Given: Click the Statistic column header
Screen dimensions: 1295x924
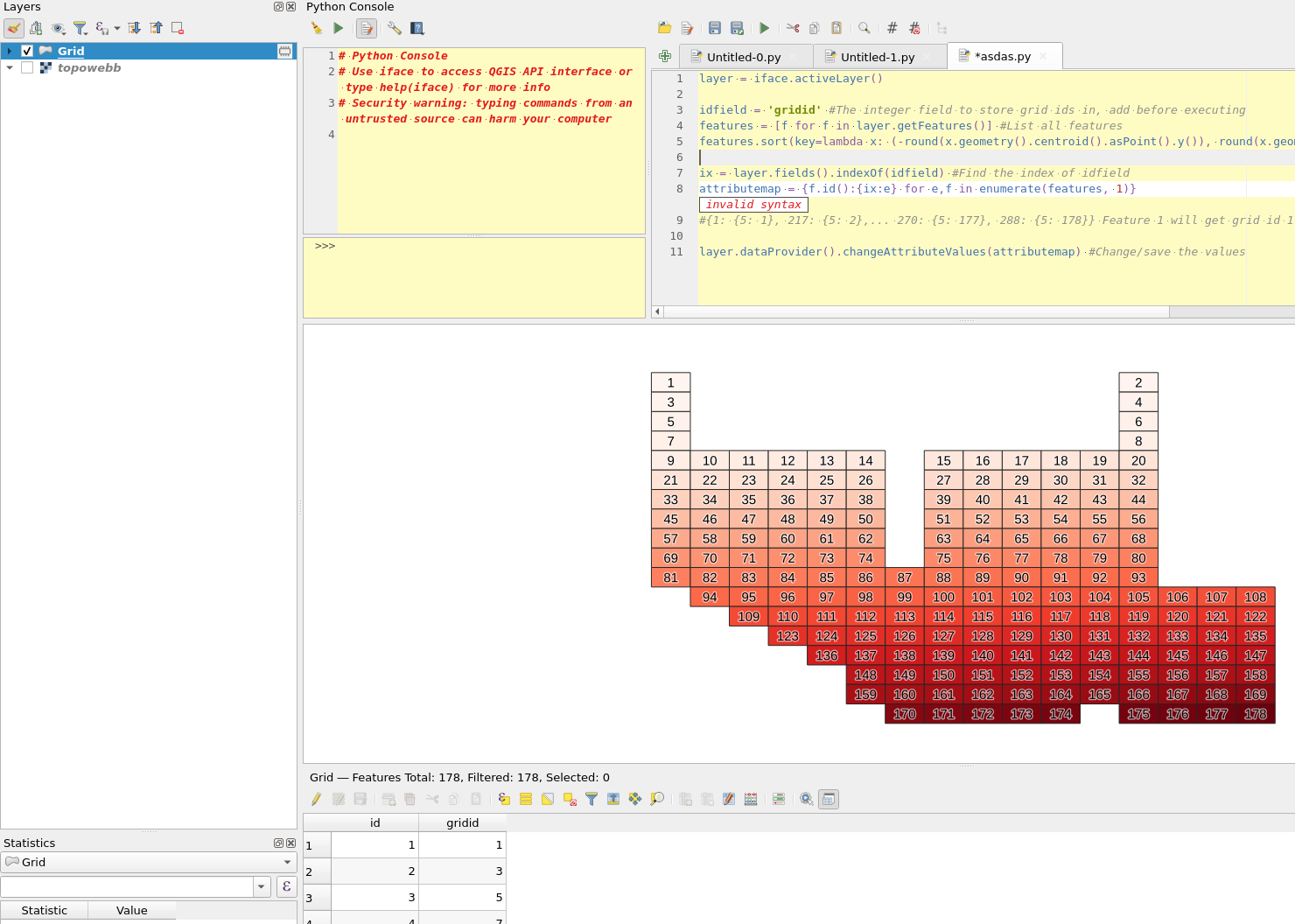Looking at the screenshot, I should (44, 910).
